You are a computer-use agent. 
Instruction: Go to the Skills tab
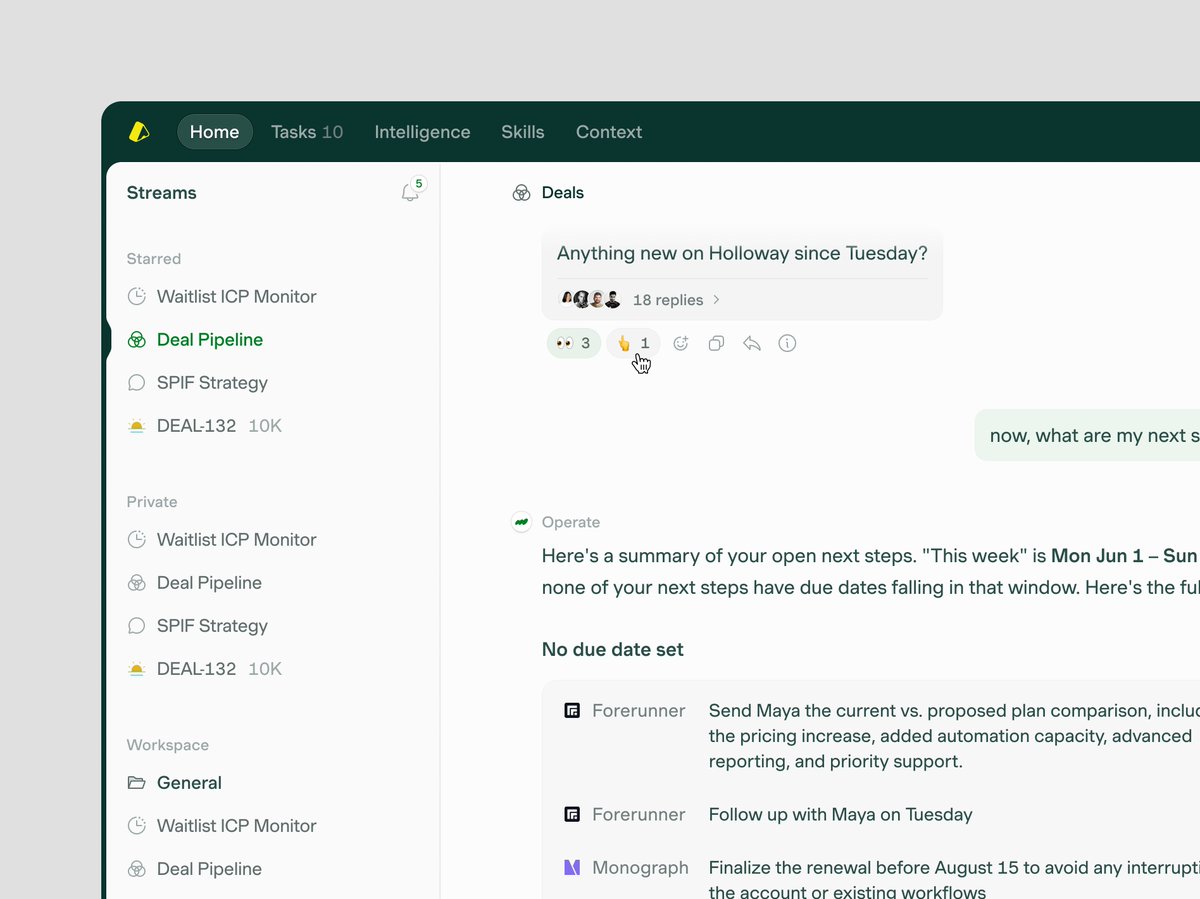[x=523, y=132]
